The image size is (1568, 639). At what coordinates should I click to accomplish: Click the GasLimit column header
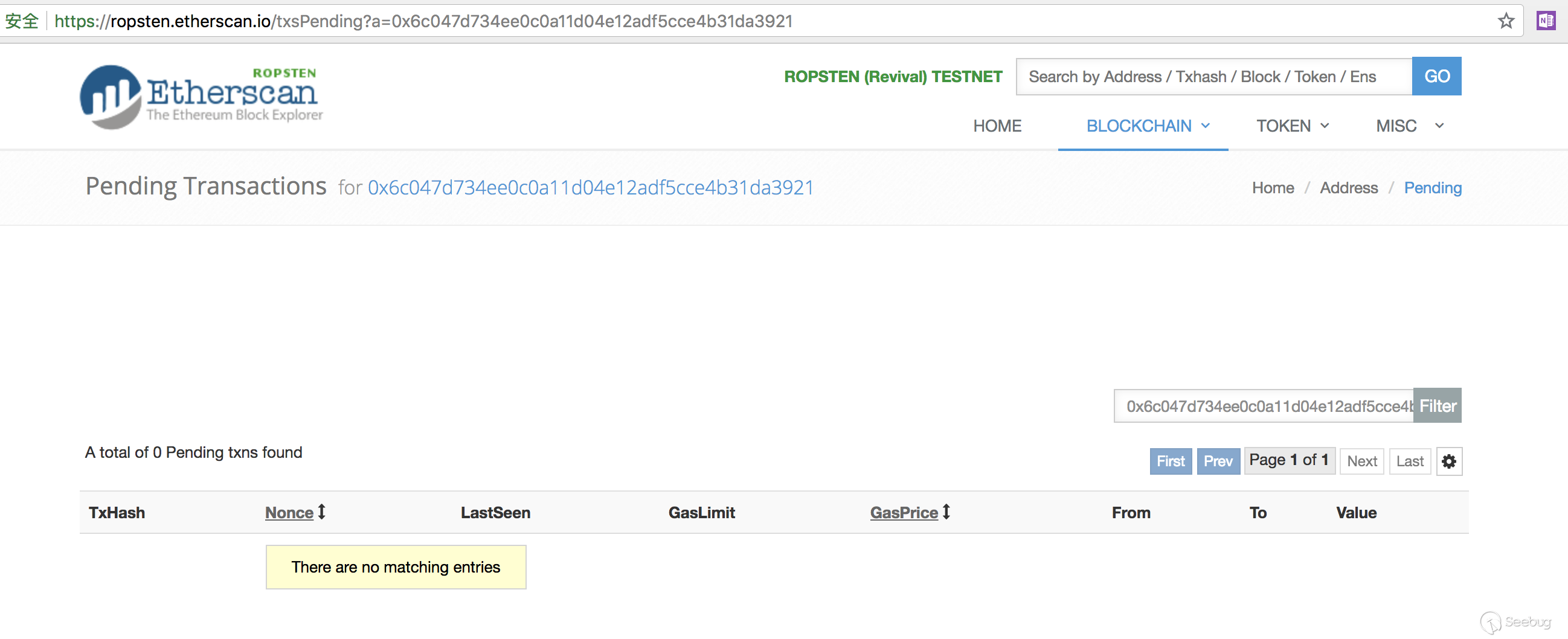point(701,512)
